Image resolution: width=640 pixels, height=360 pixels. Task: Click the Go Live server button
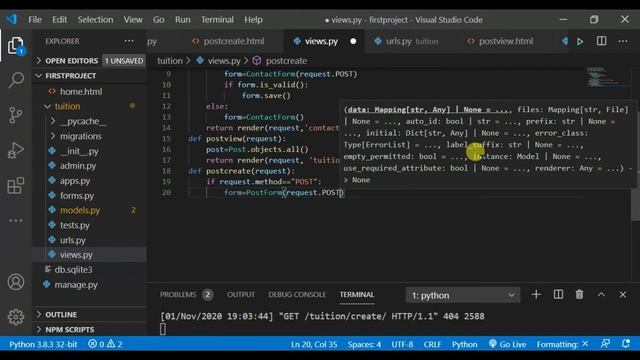507,344
